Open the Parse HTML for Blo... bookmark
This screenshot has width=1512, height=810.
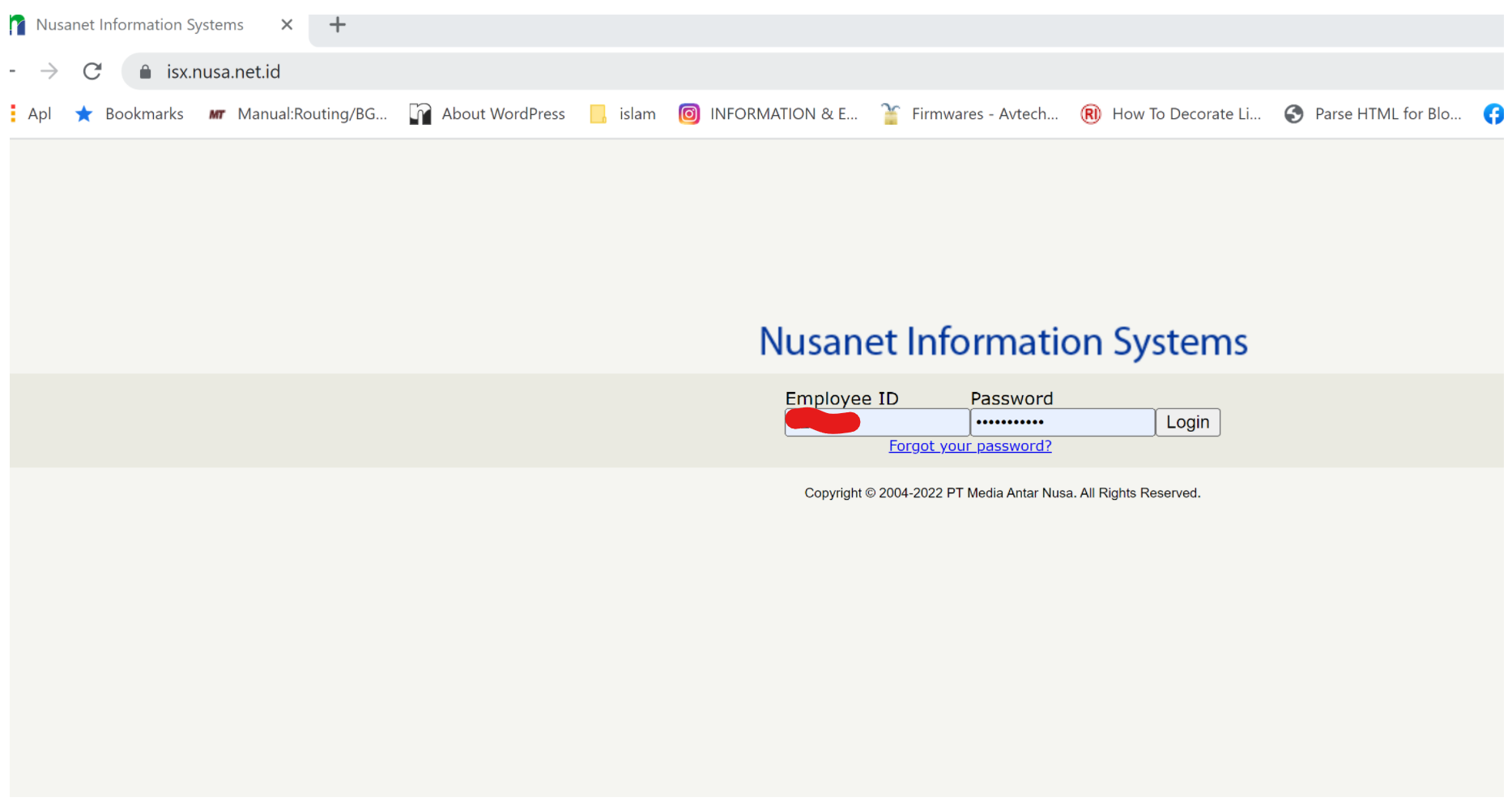1374,114
